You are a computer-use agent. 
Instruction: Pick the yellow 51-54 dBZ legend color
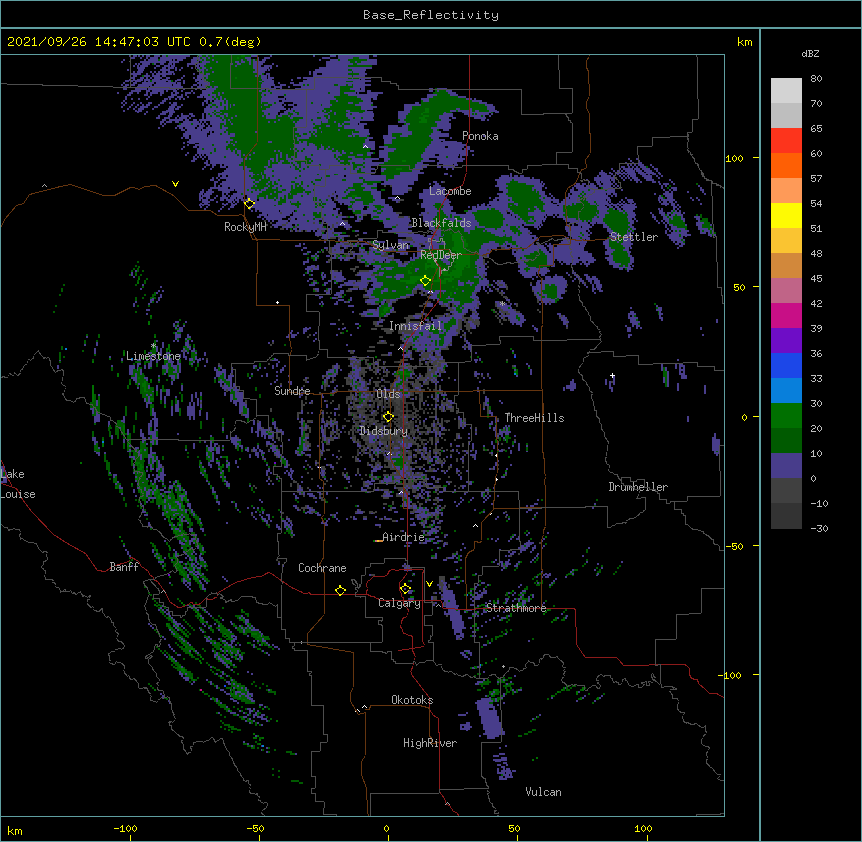click(786, 215)
